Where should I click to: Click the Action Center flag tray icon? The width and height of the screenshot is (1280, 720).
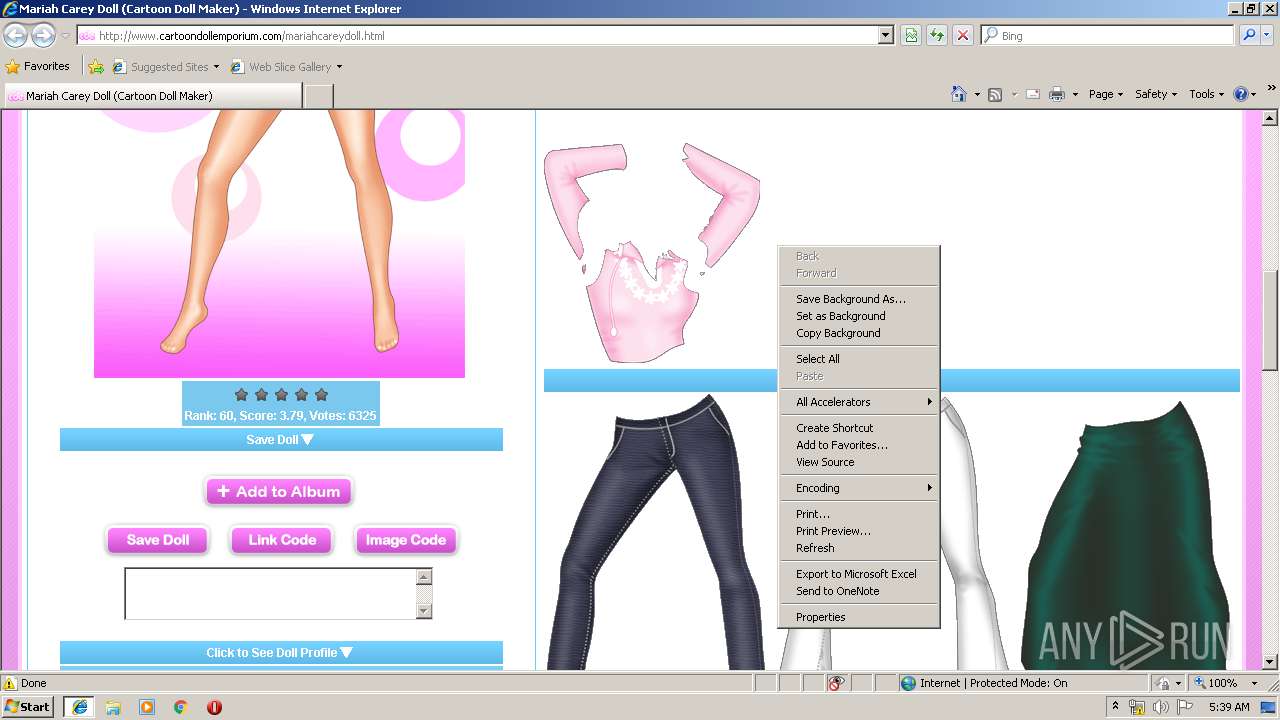click(x=1185, y=707)
